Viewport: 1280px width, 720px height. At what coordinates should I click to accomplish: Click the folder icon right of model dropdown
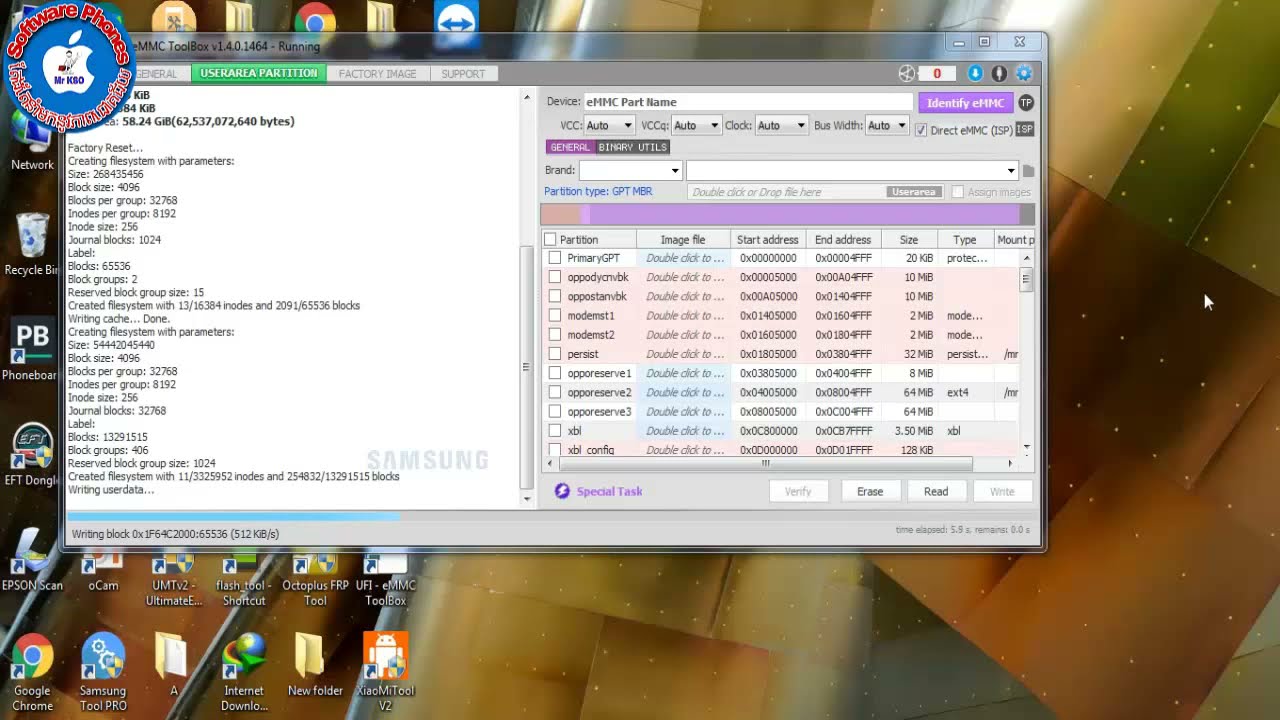tap(1028, 171)
